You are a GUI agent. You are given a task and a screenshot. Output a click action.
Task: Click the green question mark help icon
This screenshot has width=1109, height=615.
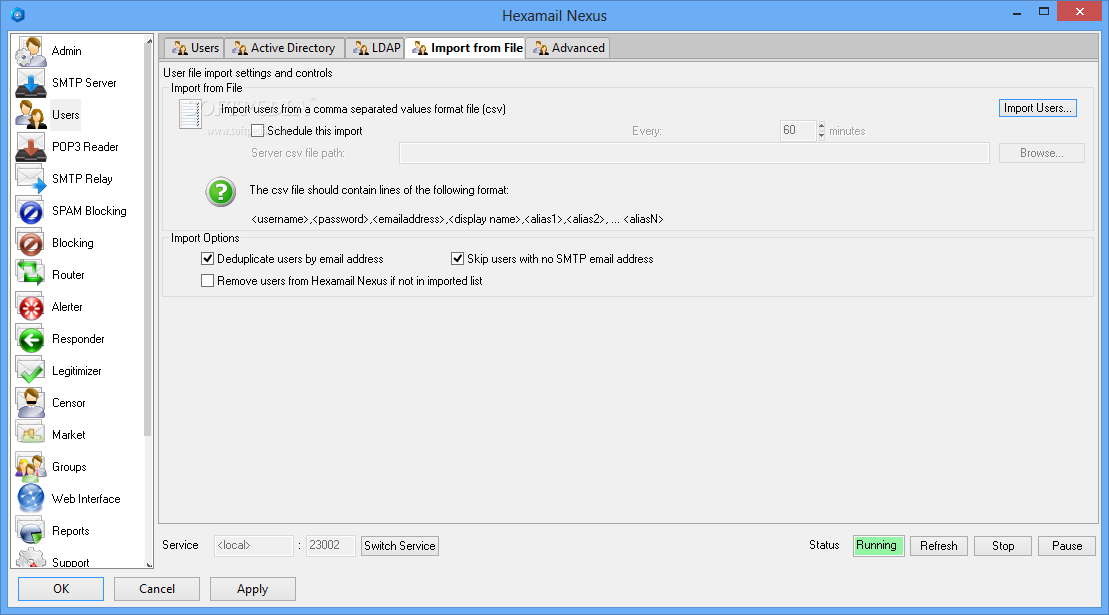tap(221, 192)
